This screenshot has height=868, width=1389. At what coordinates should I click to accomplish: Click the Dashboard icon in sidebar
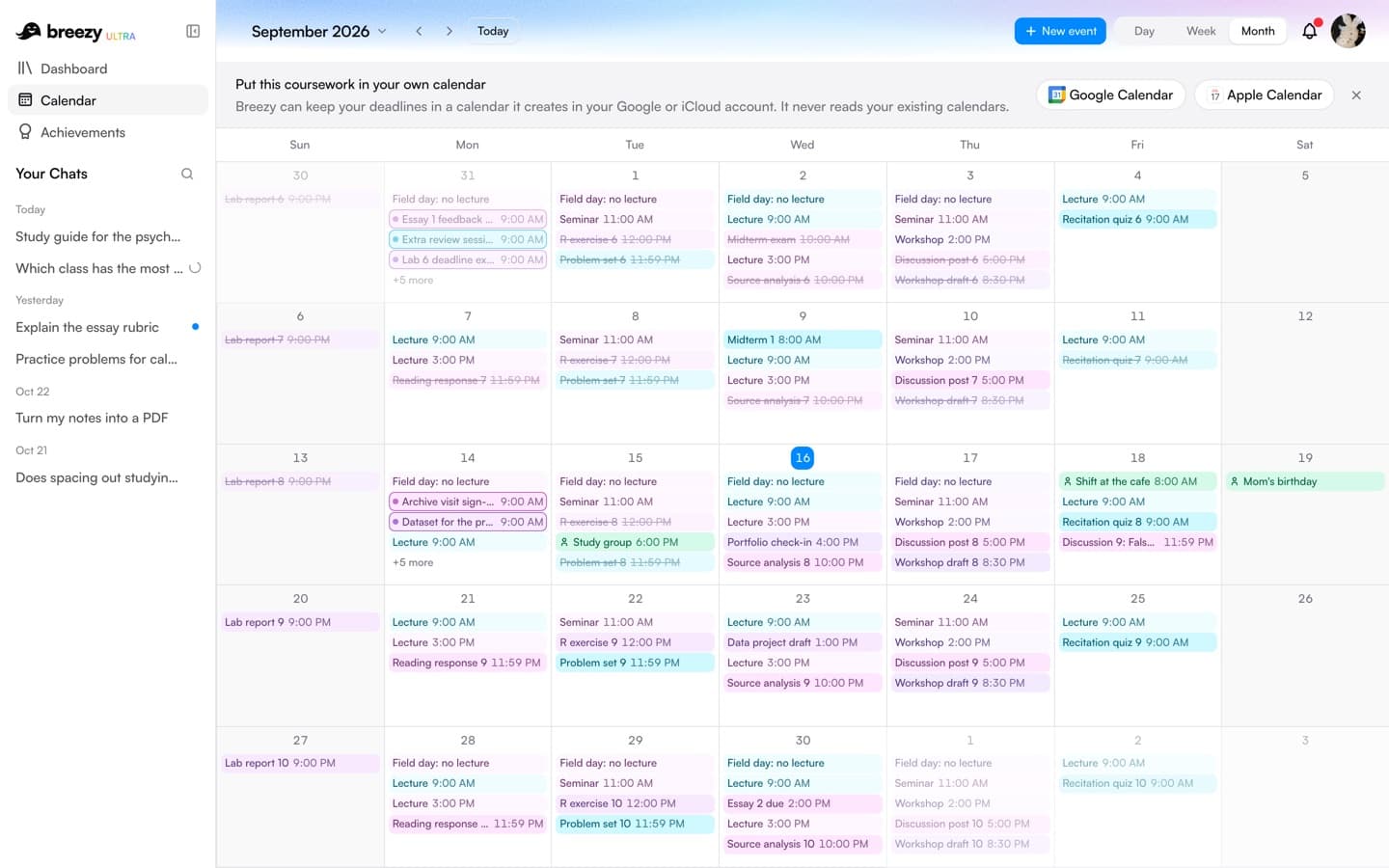[x=25, y=68]
